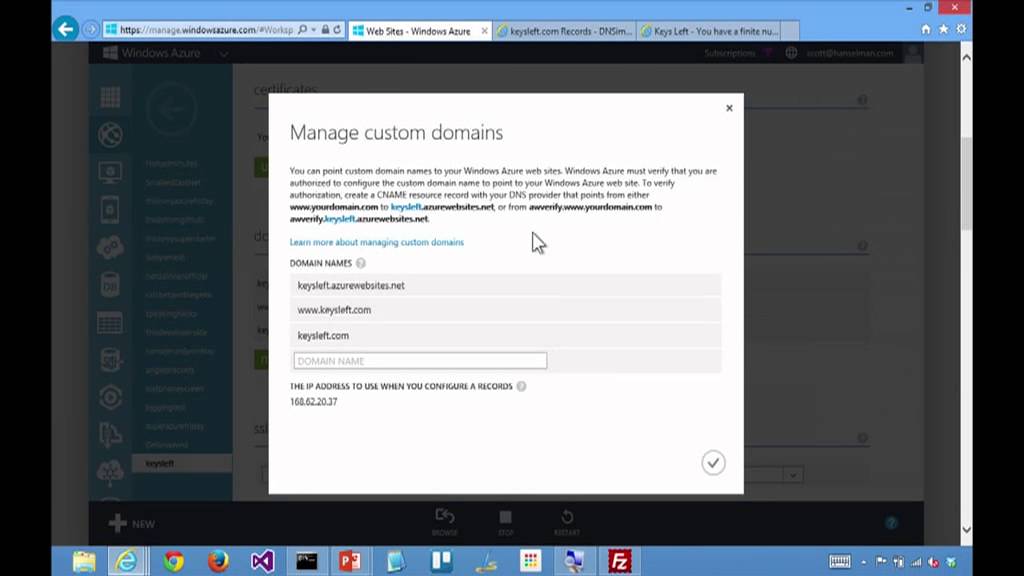Open Internet Explorer home page

coord(925,29)
